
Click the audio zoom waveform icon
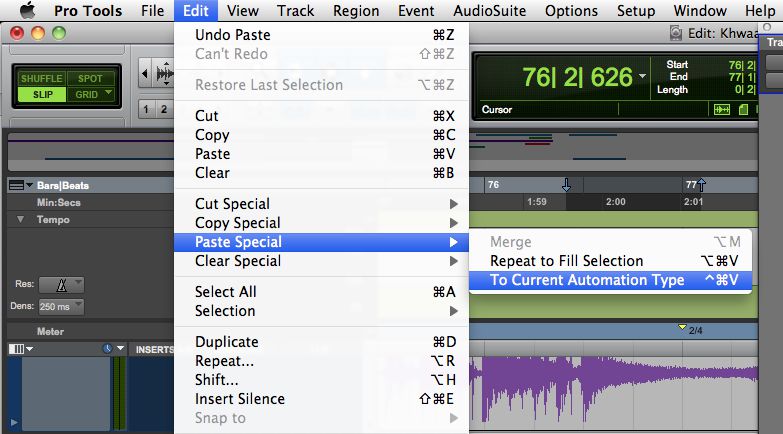pyautogui.click(x=165, y=74)
